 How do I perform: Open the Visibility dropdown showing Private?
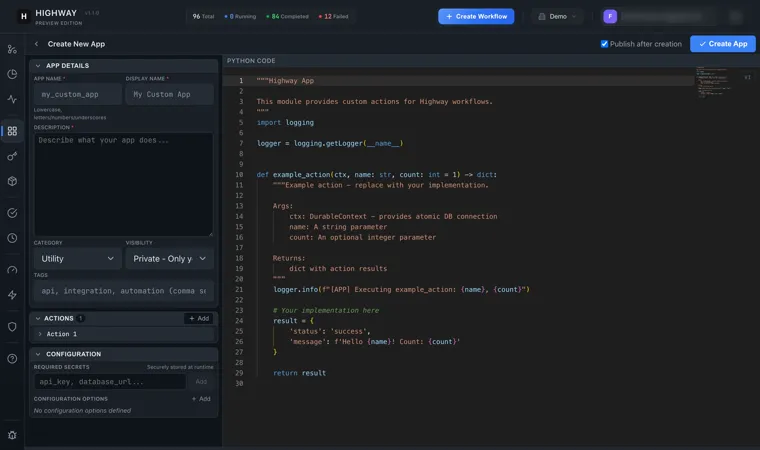[170, 258]
